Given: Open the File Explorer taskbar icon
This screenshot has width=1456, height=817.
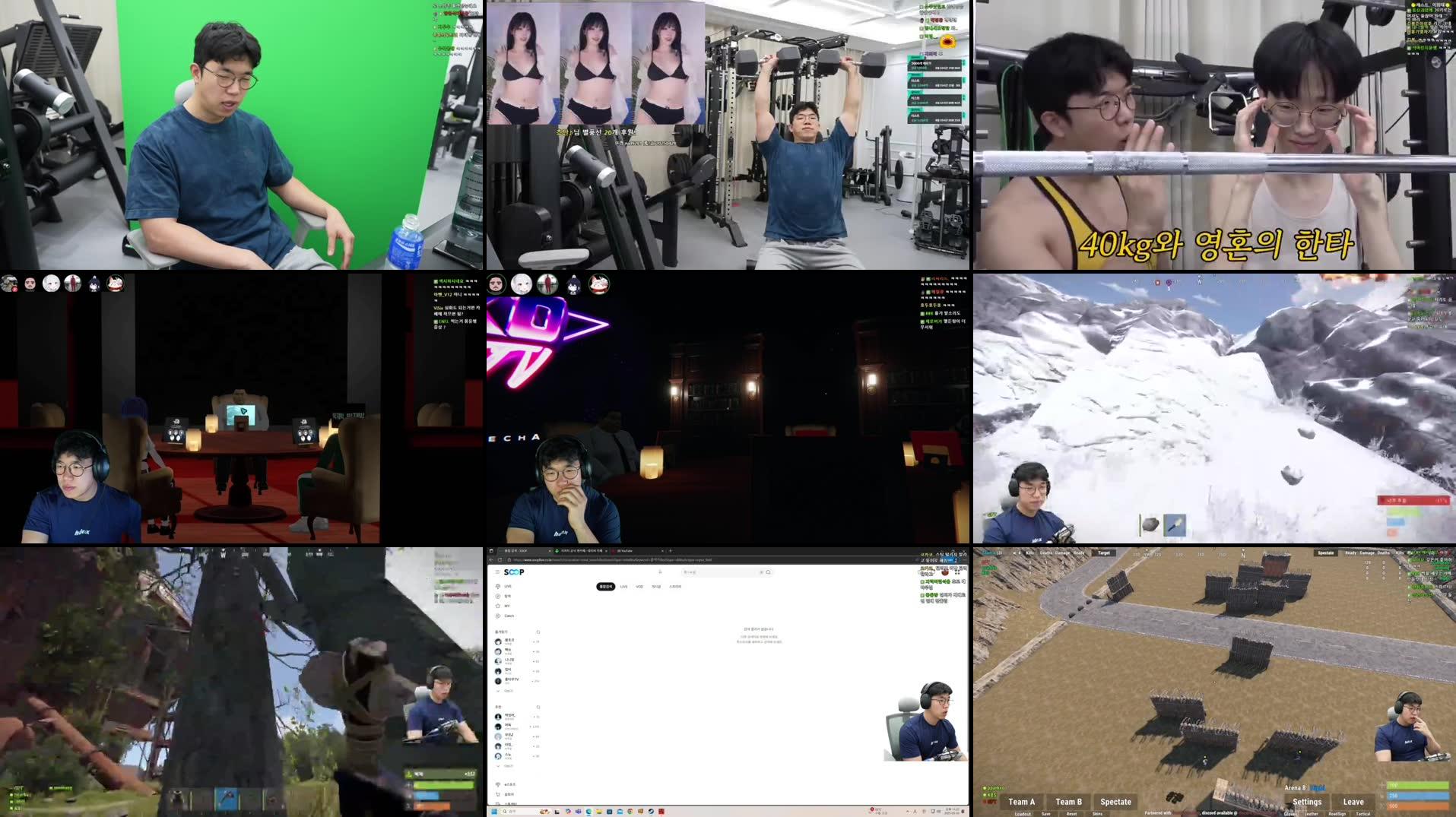Looking at the screenshot, I should click(x=599, y=811).
